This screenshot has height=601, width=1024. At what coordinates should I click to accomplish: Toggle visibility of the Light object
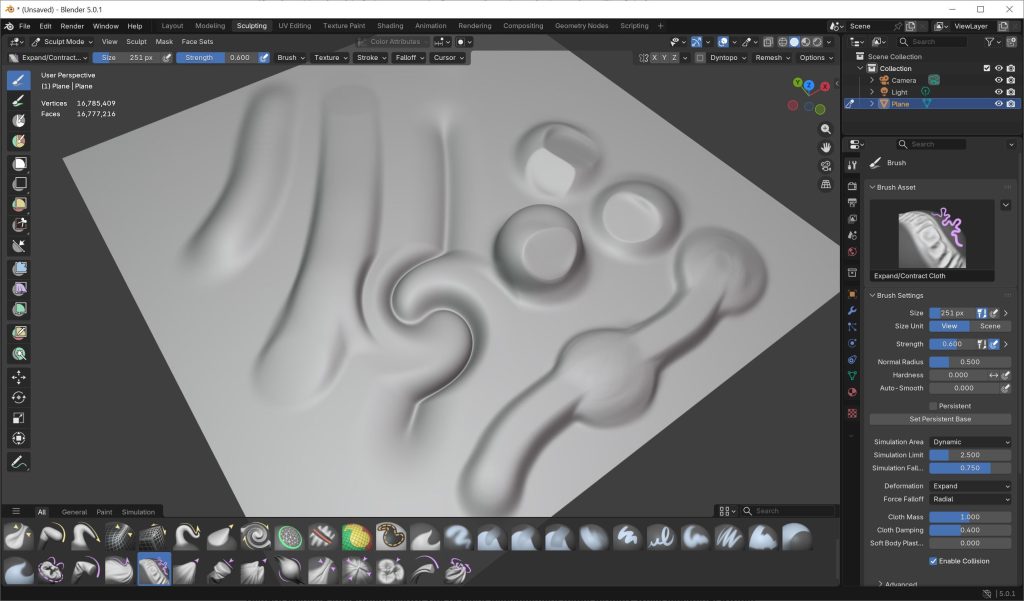coord(999,92)
